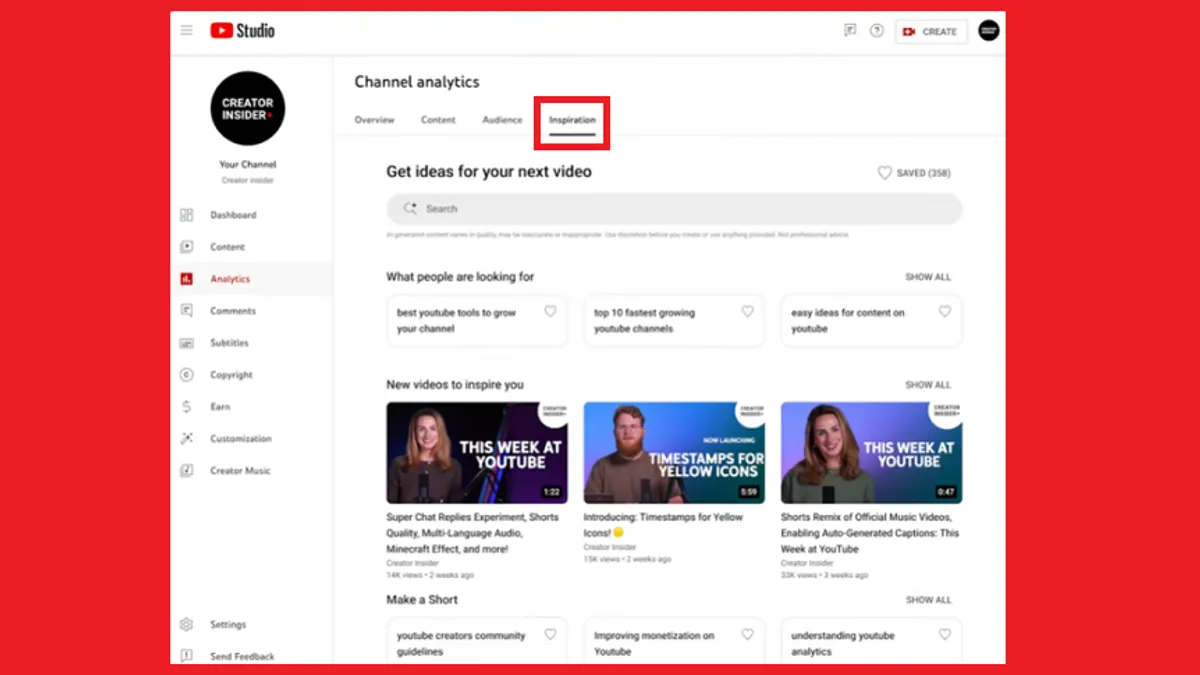Open Dashboard icon in sidebar

186,215
